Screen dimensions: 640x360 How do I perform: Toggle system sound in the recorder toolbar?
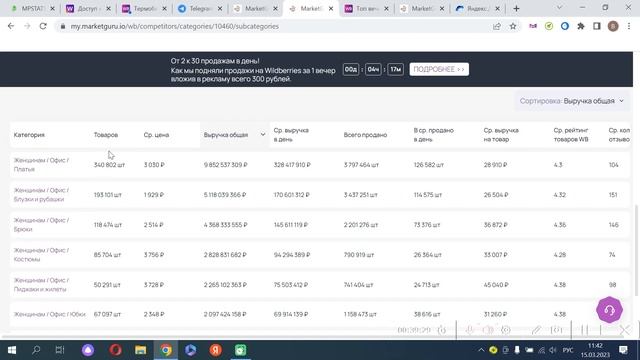(488, 330)
